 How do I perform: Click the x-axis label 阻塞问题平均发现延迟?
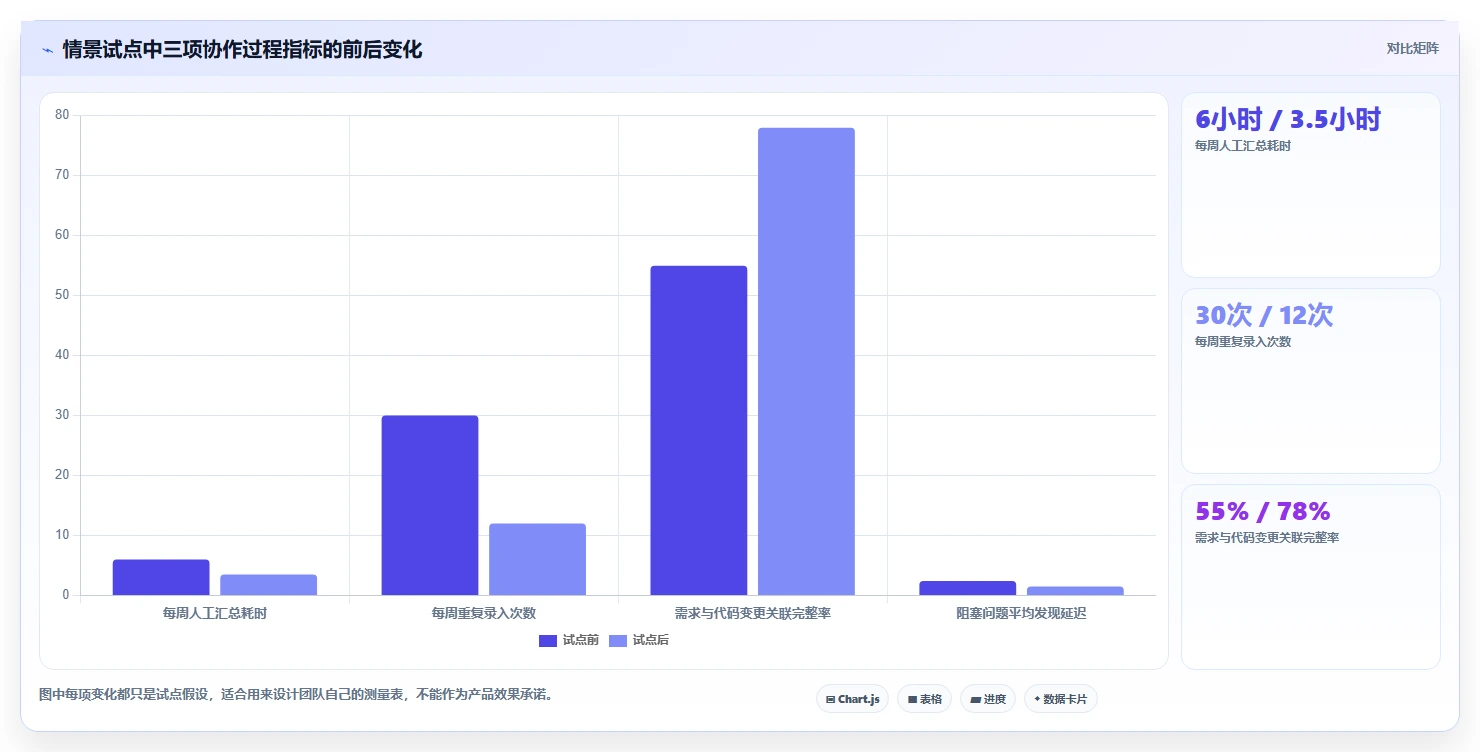(x=1021, y=613)
